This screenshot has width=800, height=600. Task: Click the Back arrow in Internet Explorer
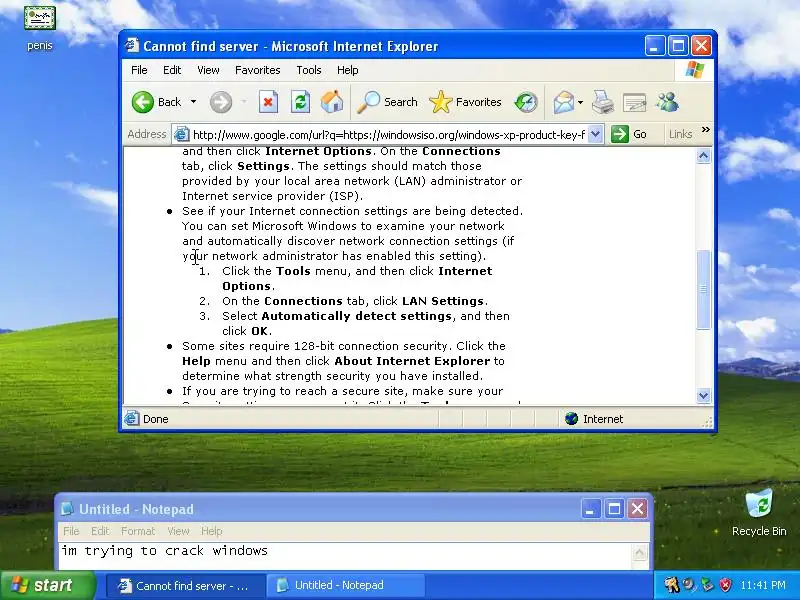click(x=143, y=102)
